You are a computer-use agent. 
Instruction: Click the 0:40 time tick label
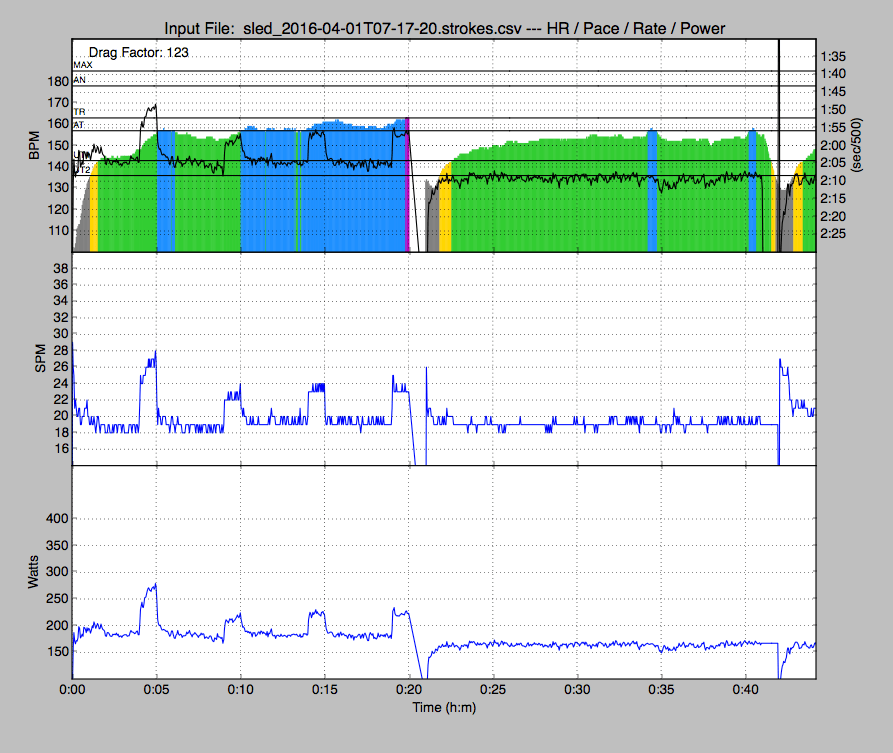[746, 690]
